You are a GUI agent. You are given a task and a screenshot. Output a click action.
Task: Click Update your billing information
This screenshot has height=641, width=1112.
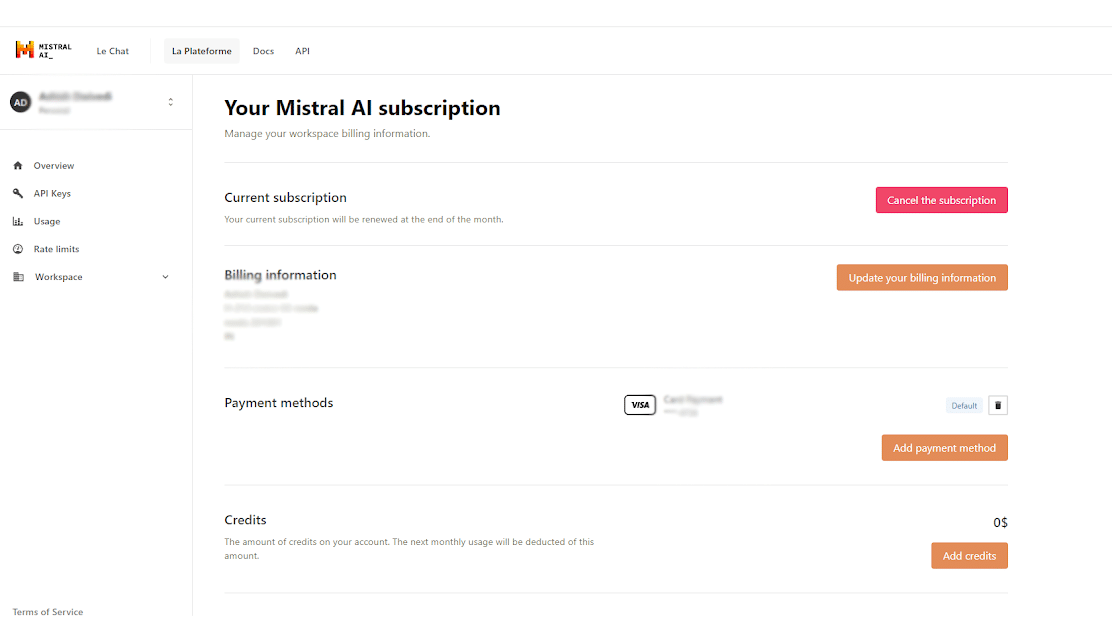point(922,277)
